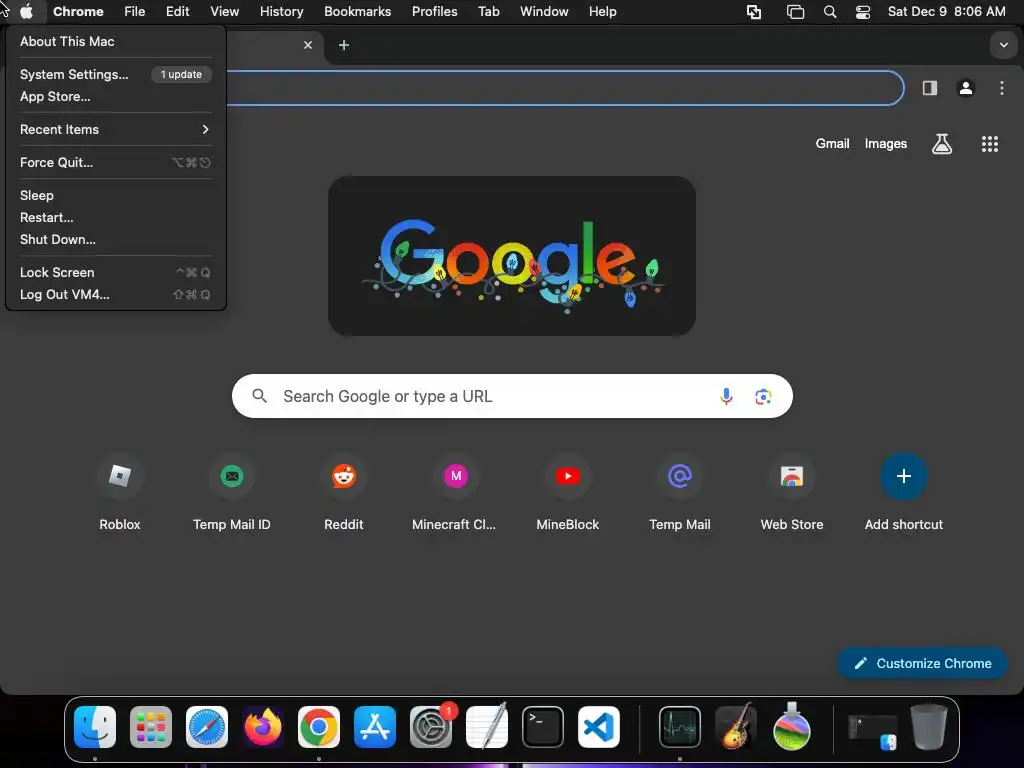Open a new tab with plus button
The height and width of the screenshot is (768, 1024).
click(344, 45)
